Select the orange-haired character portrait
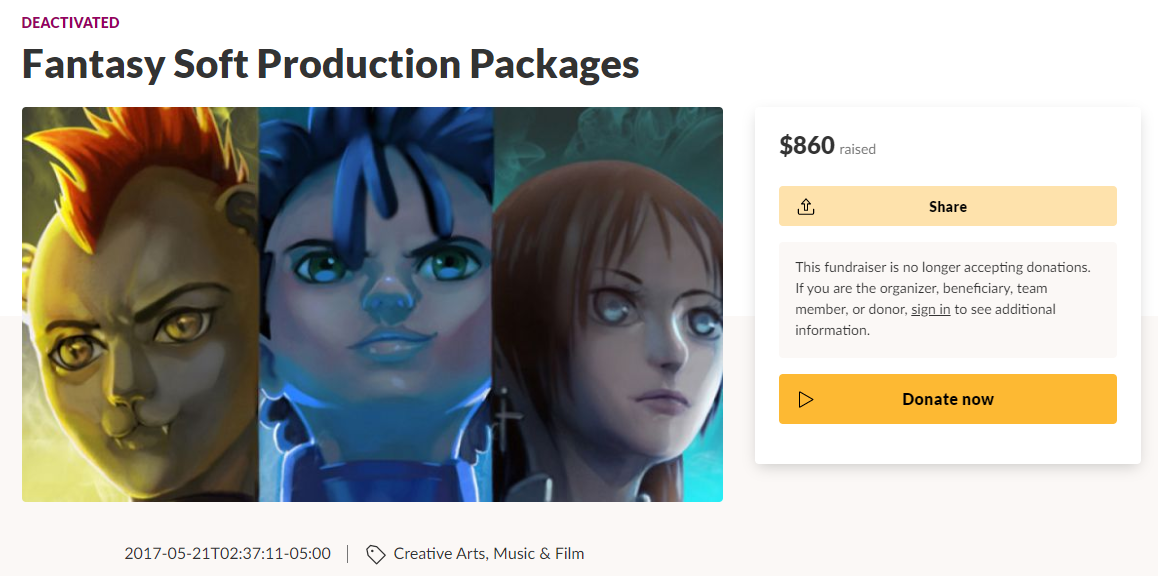The height and width of the screenshot is (576, 1158). pos(140,304)
